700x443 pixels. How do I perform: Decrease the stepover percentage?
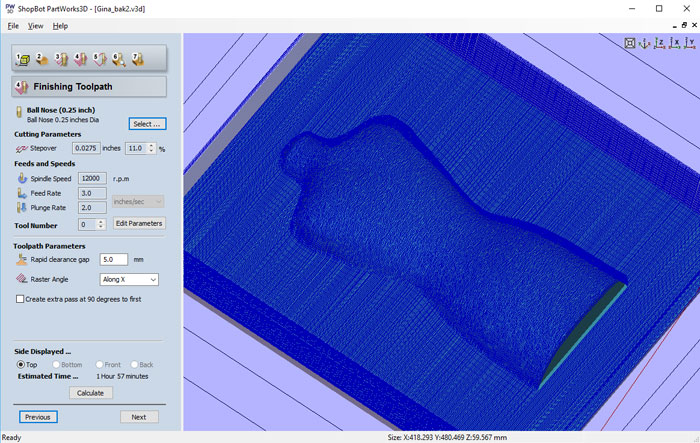point(151,151)
